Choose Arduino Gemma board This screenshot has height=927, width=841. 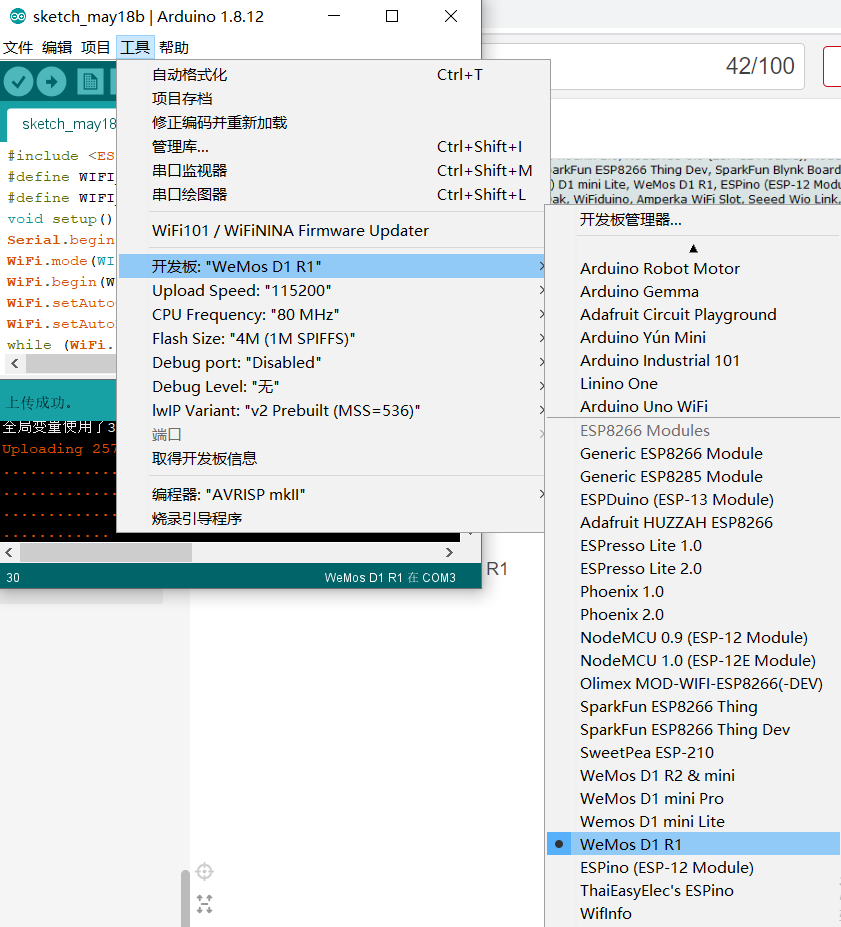coord(693,291)
